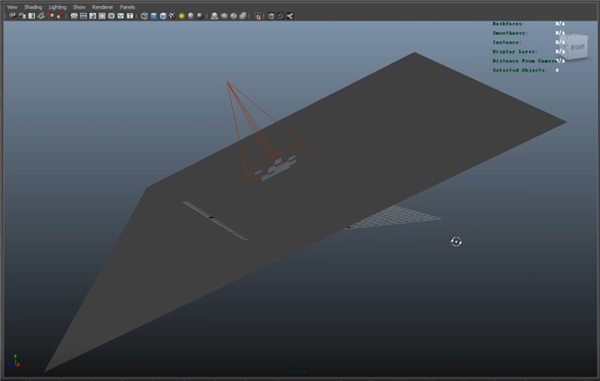
Task: Toggle wireframe display cube icon
Action: [x=144, y=16]
